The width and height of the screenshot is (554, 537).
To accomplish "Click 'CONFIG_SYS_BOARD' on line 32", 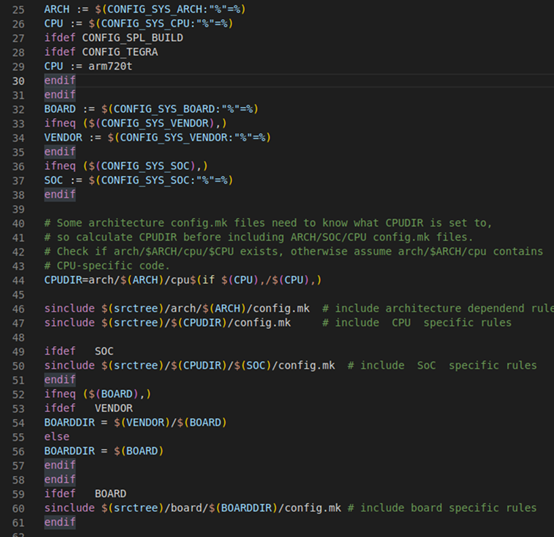I will click(x=164, y=109).
